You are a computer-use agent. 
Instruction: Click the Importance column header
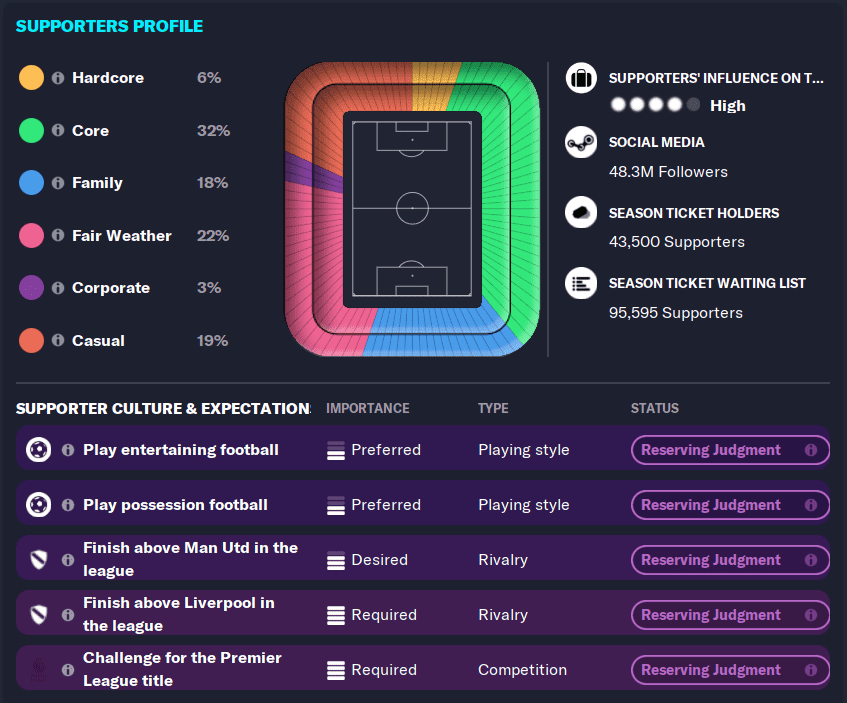pyautogui.click(x=368, y=408)
